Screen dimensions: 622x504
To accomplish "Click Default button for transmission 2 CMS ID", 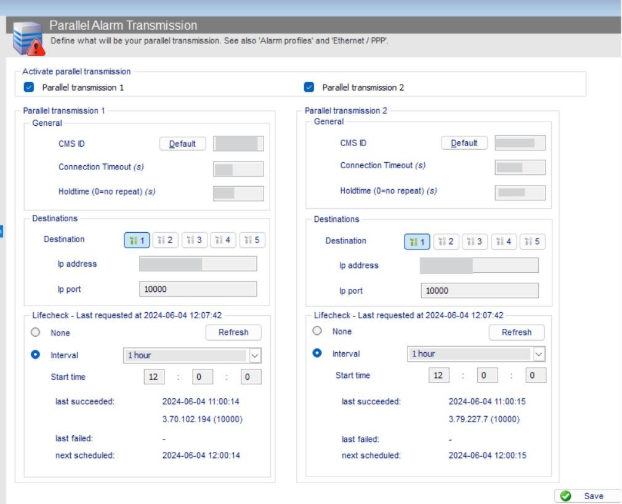I will (464, 143).
